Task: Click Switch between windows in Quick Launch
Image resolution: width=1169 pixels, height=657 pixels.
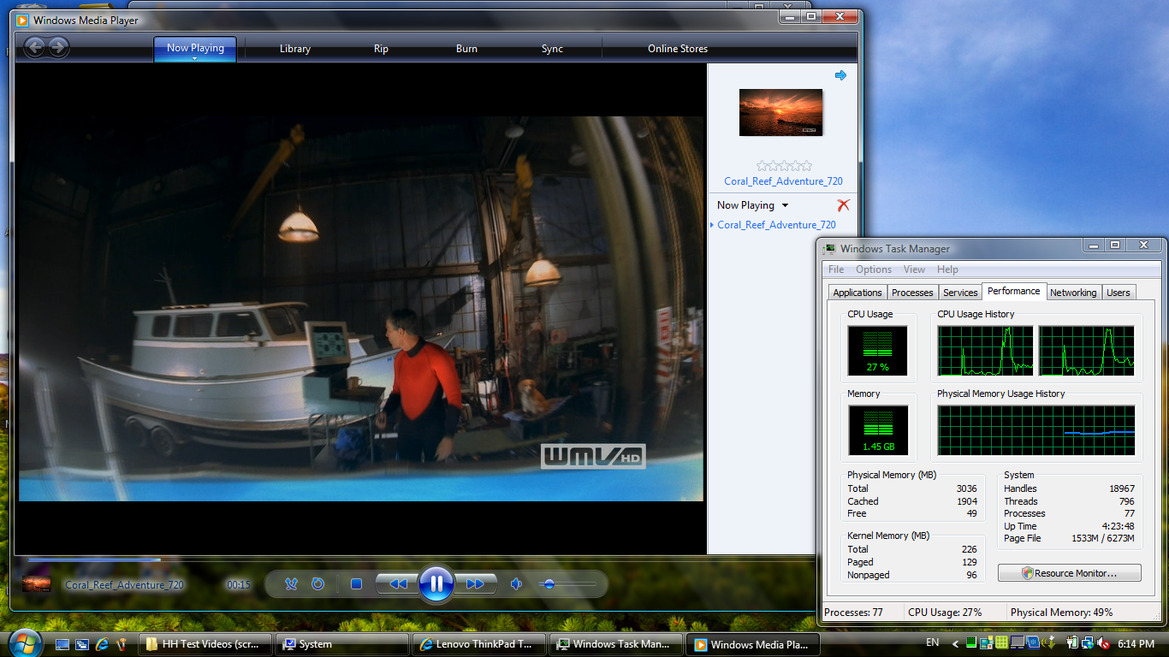Action: pyautogui.click(x=82, y=644)
